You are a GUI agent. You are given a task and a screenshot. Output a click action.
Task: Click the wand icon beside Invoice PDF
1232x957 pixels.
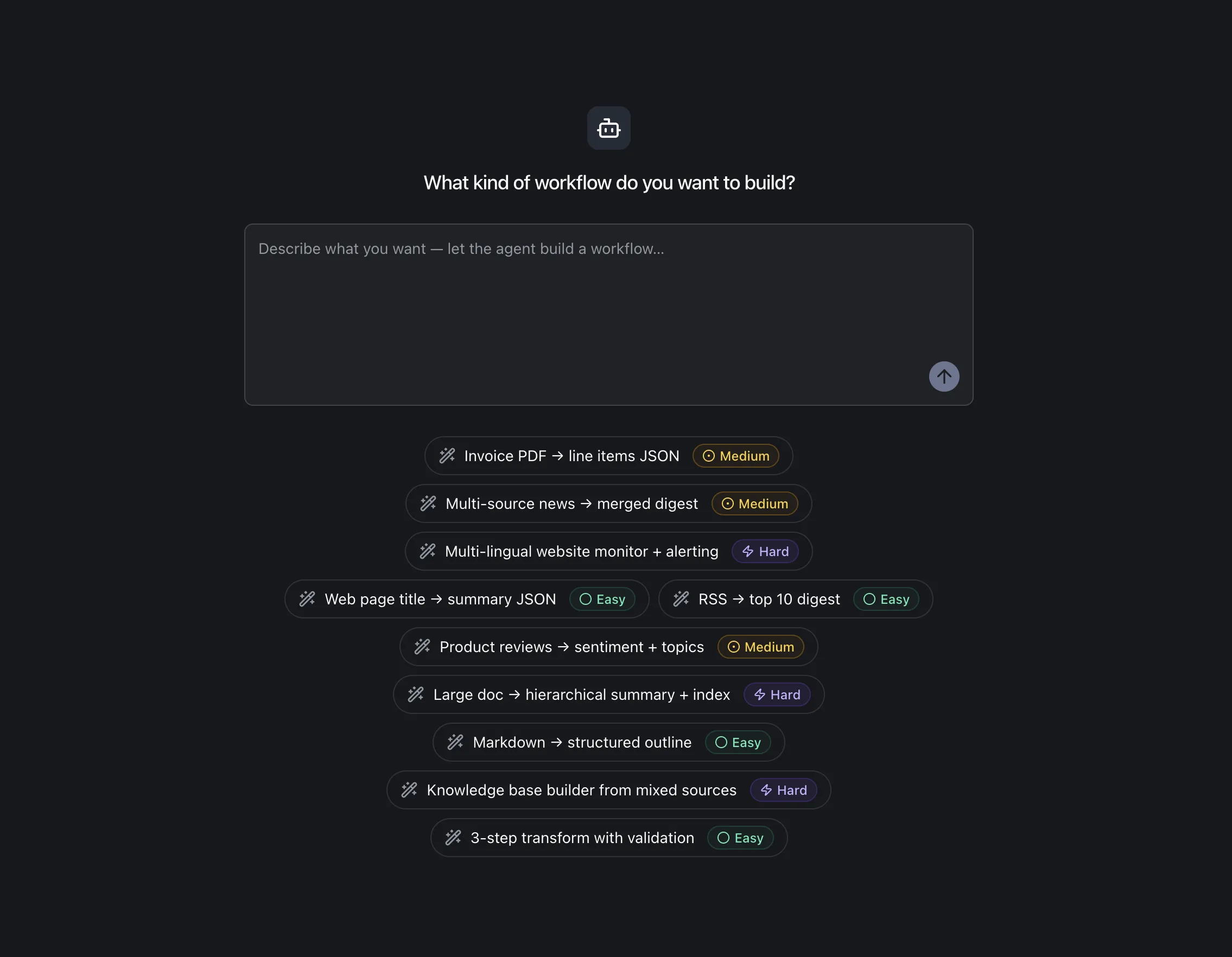pyautogui.click(x=447, y=456)
